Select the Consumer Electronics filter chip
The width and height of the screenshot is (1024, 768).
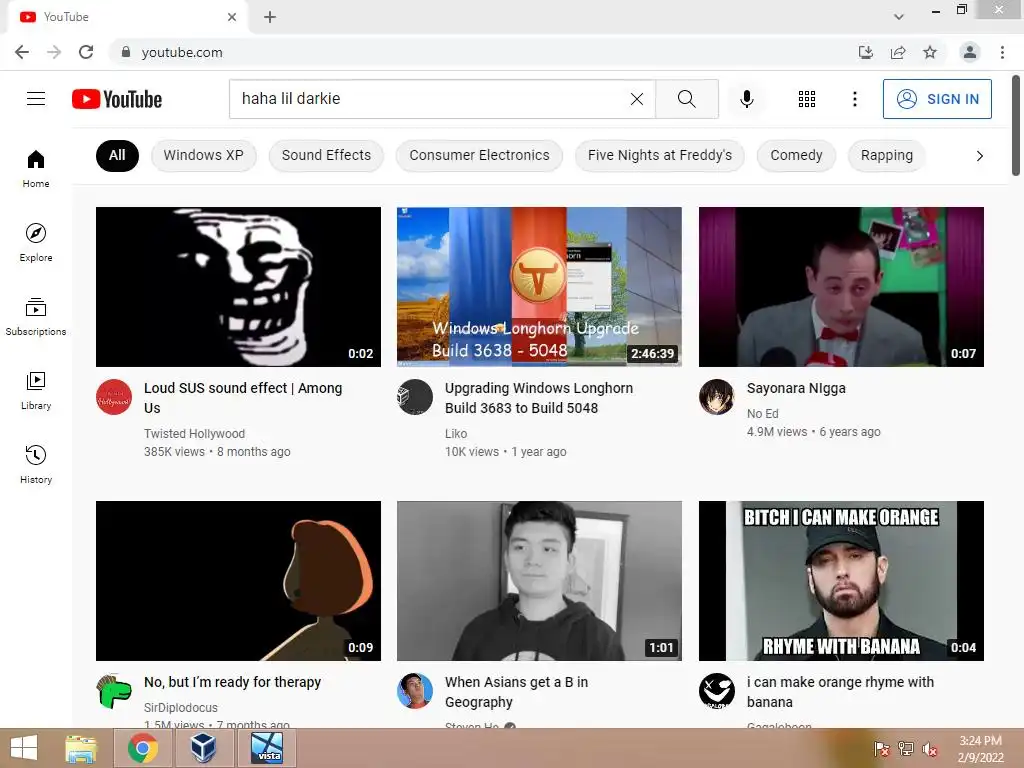pos(479,155)
